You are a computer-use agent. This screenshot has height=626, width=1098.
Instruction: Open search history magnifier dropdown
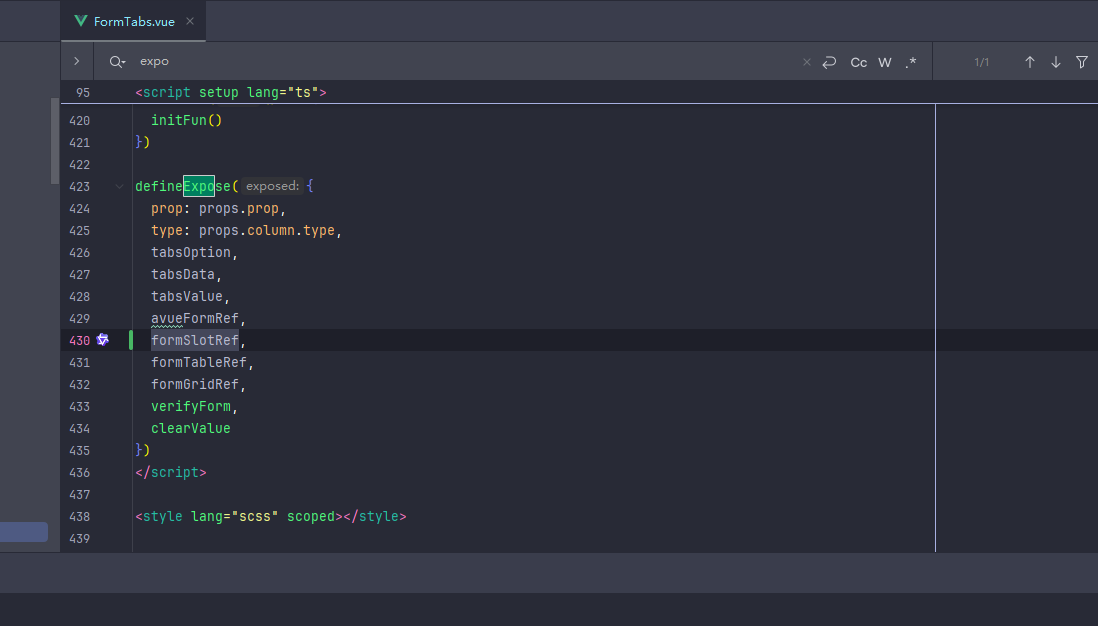[117, 62]
